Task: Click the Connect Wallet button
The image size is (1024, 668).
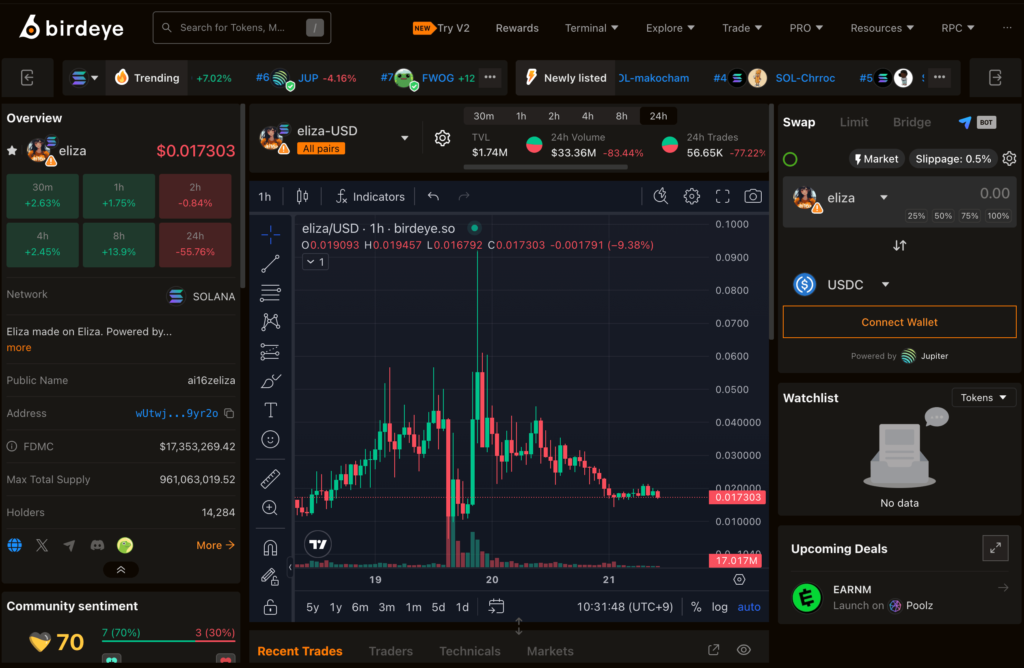Action: 899,322
